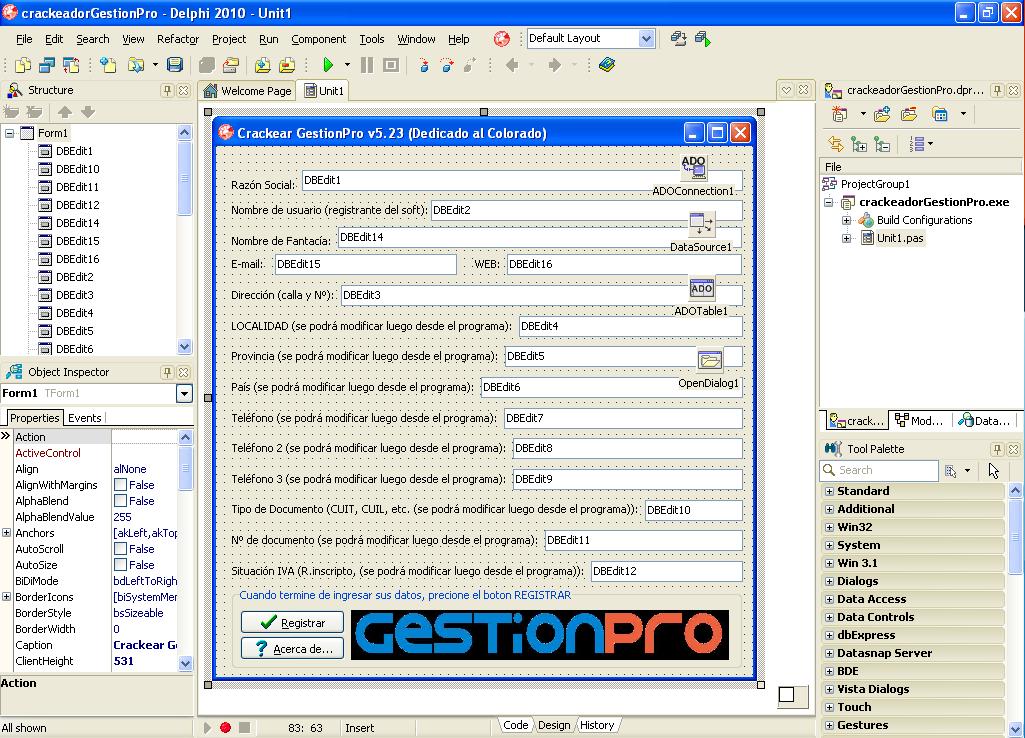Click the Step Over debug icon

tap(447, 65)
